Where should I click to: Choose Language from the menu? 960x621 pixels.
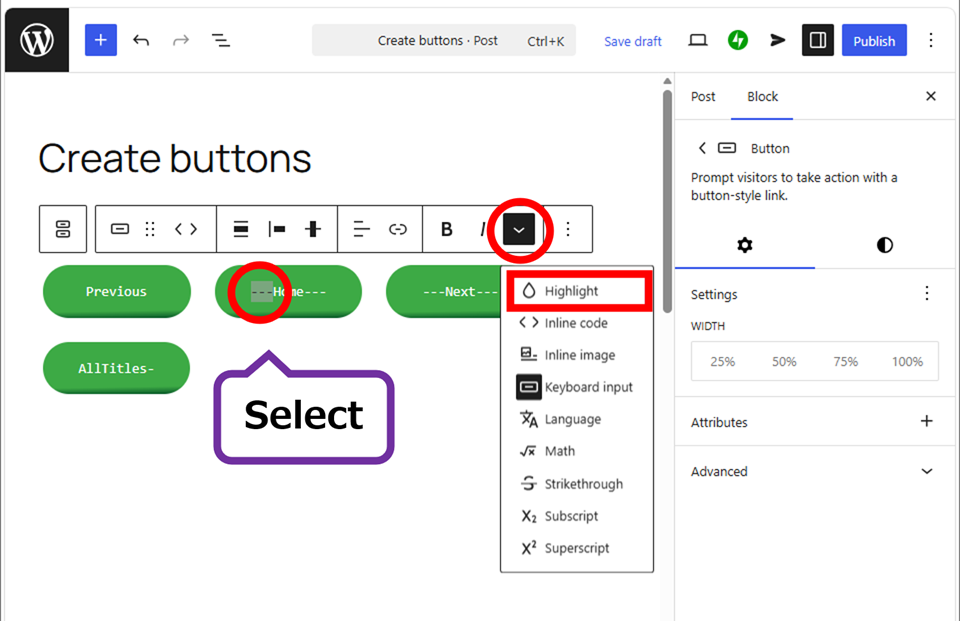(577, 419)
